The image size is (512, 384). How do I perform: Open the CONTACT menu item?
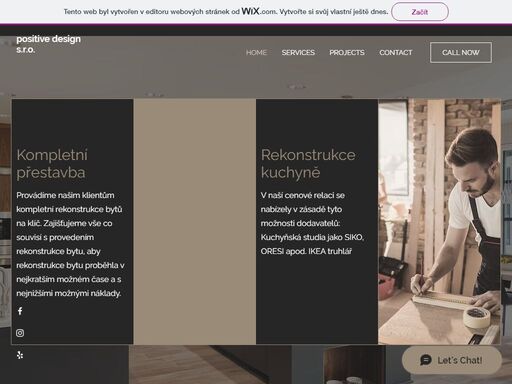pyautogui.click(x=396, y=53)
